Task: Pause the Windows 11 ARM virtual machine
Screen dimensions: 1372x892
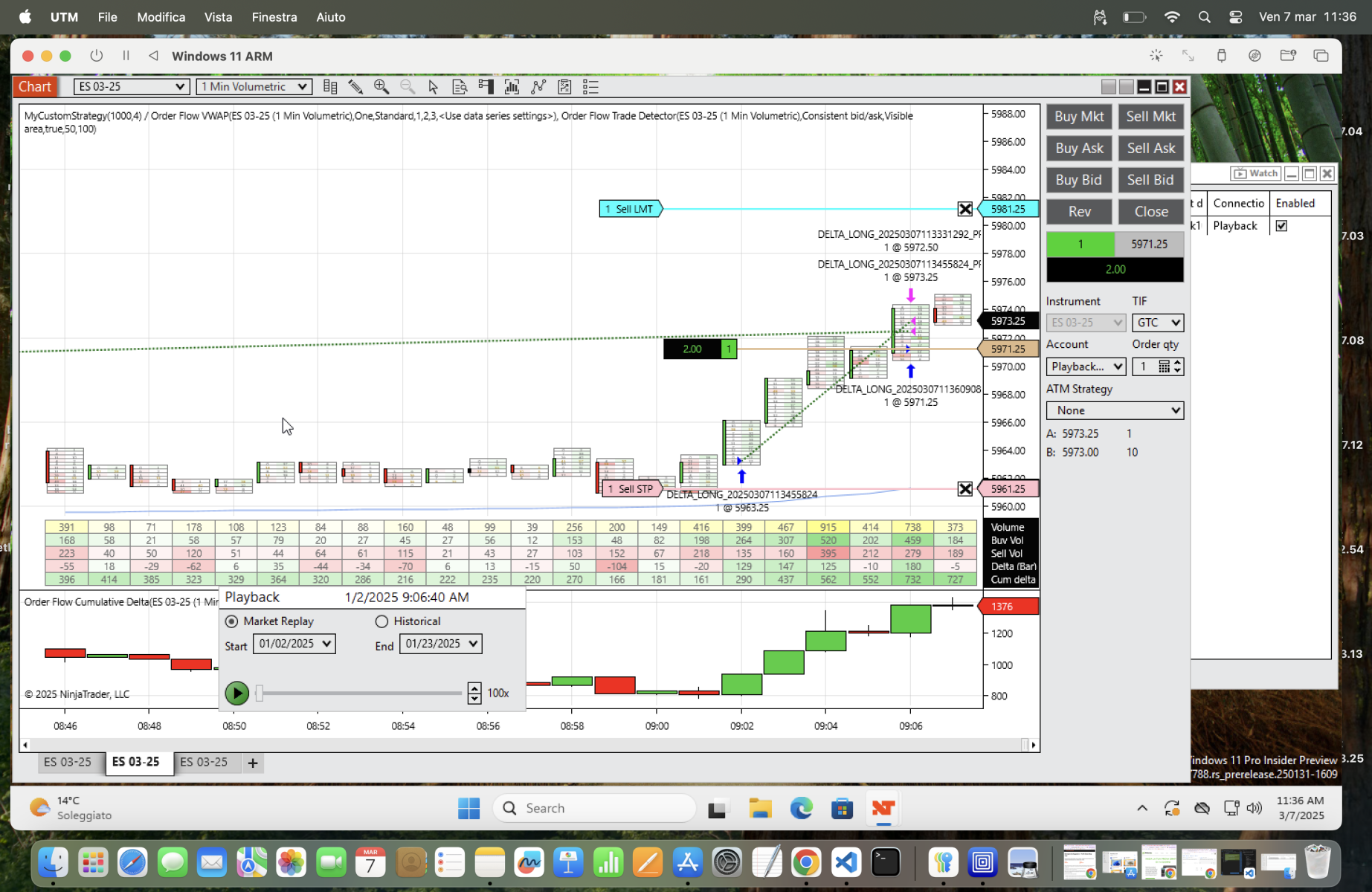Action: click(126, 56)
